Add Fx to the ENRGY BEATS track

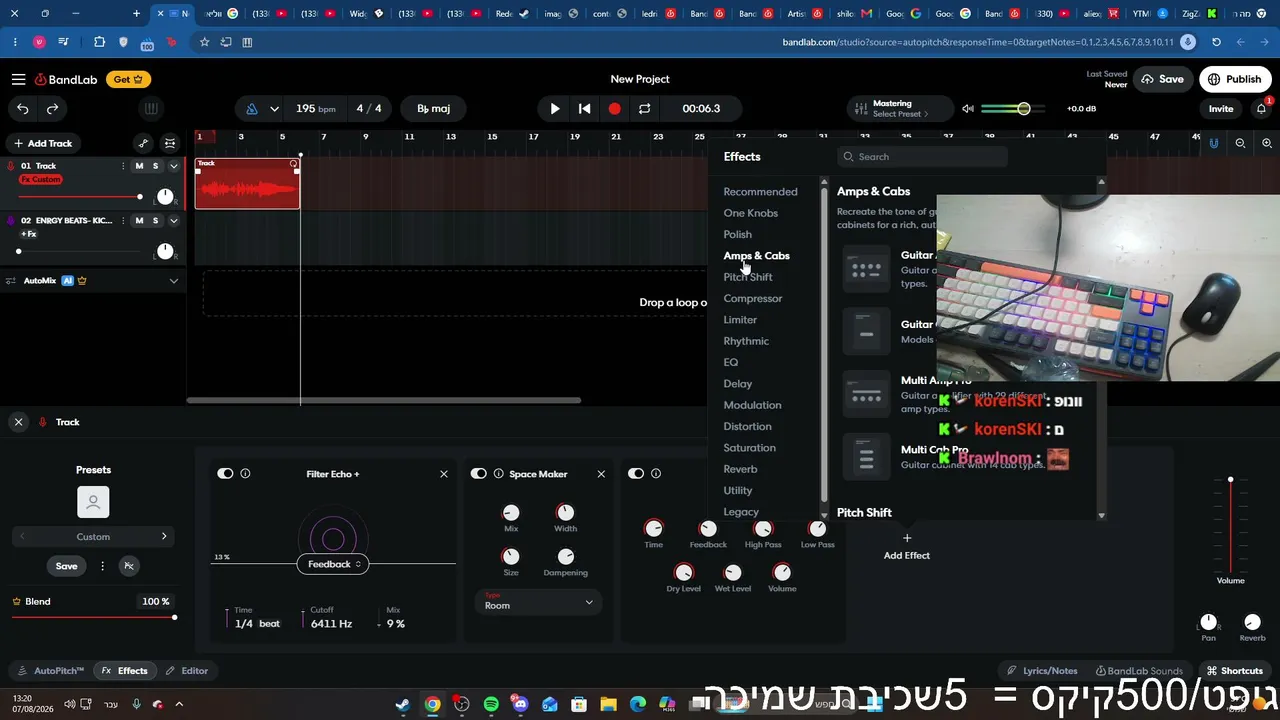(29, 234)
